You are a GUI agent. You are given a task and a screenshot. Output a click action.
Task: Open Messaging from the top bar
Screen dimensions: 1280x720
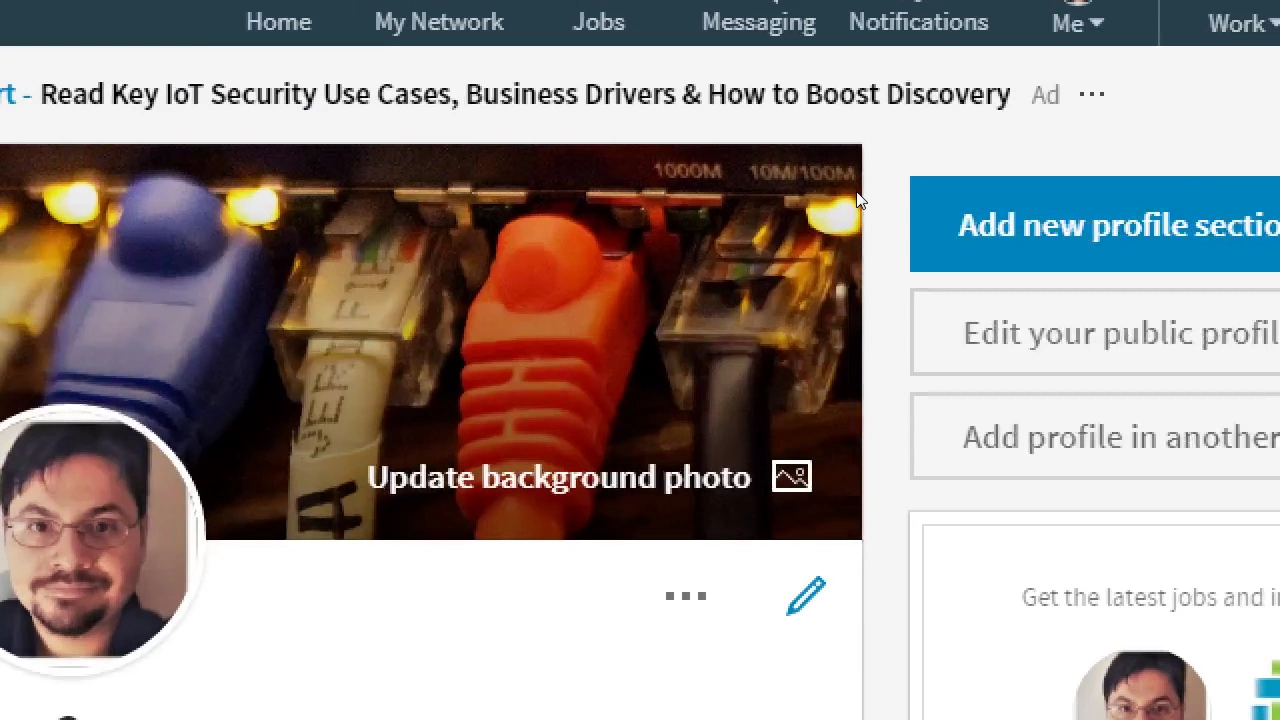(758, 22)
